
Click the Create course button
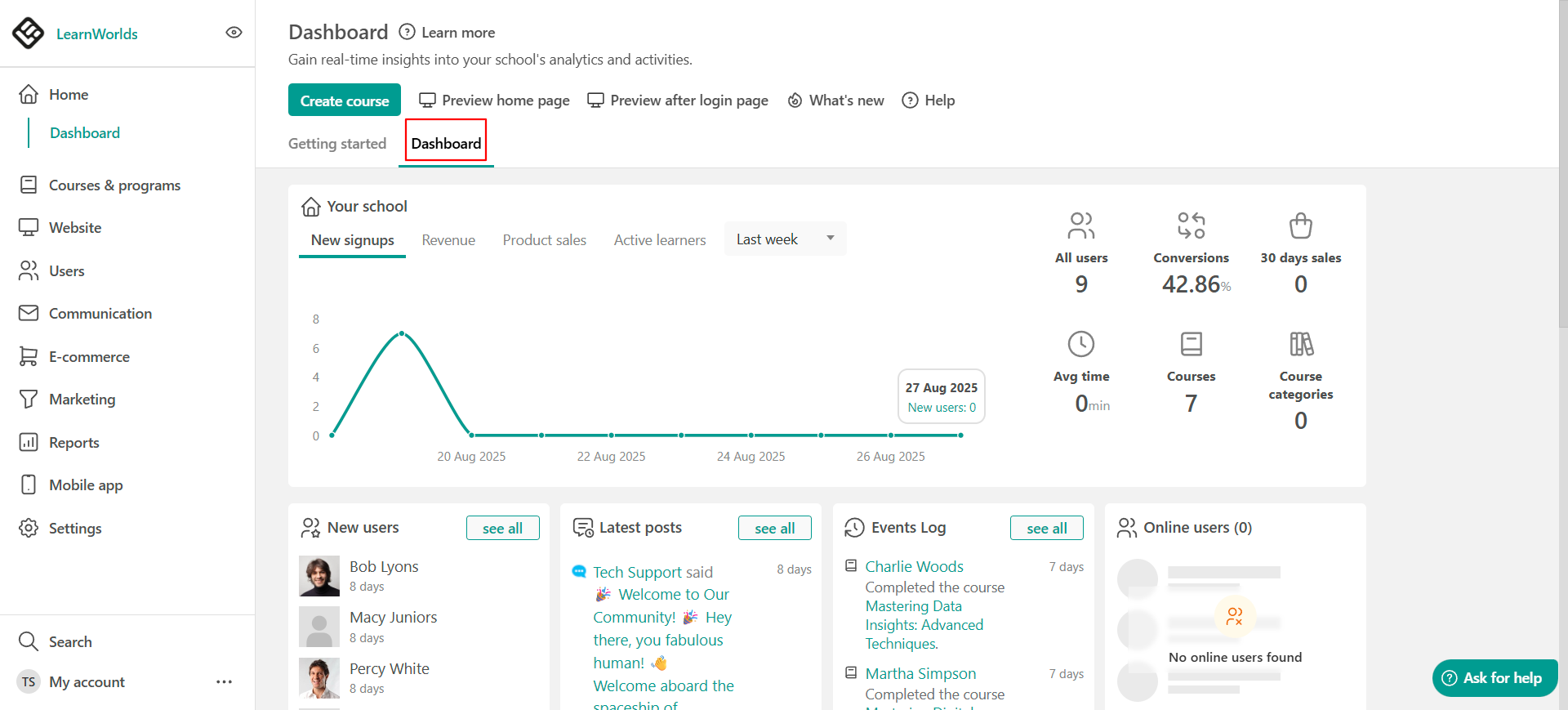[x=345, y=100]
